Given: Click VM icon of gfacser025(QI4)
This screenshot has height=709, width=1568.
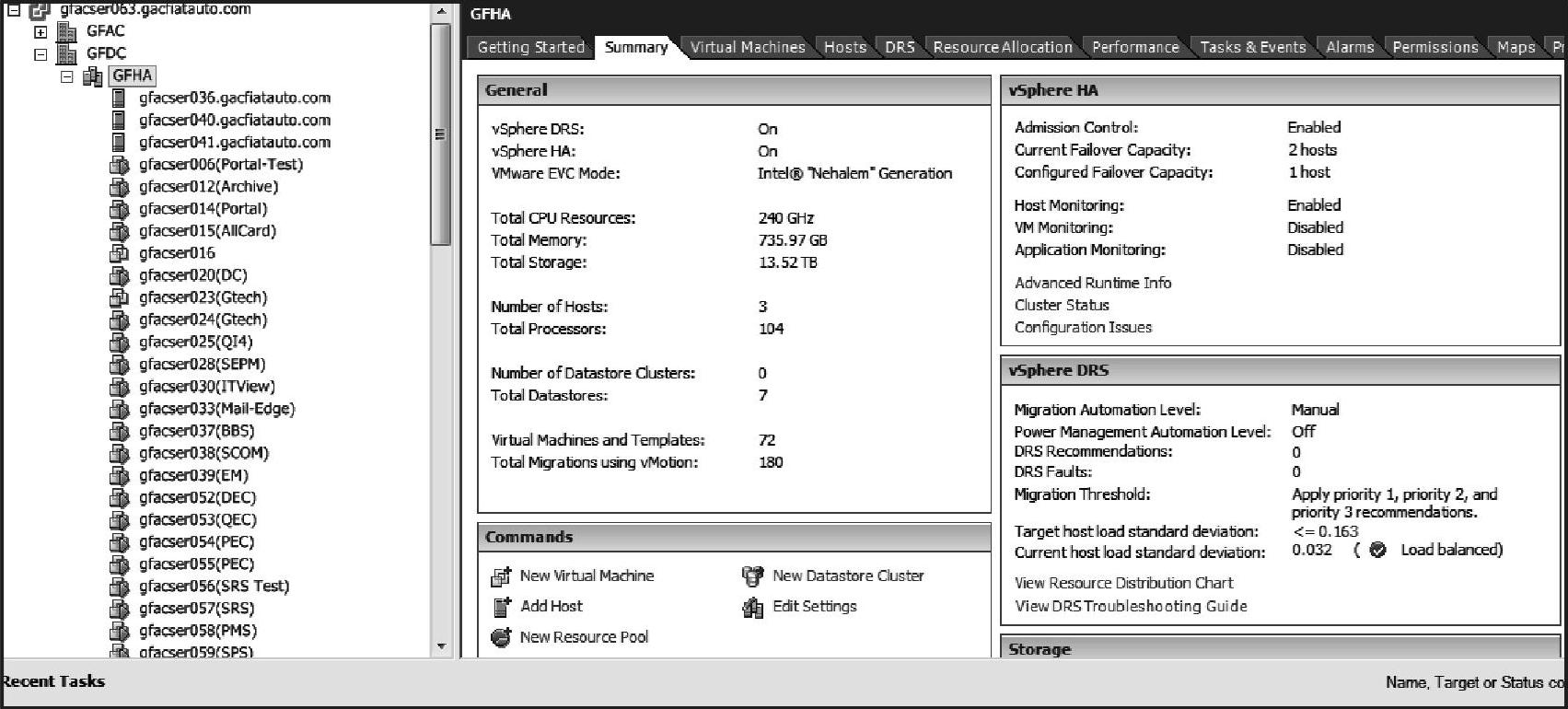Looking at the screenshot, I should point(119,343).
